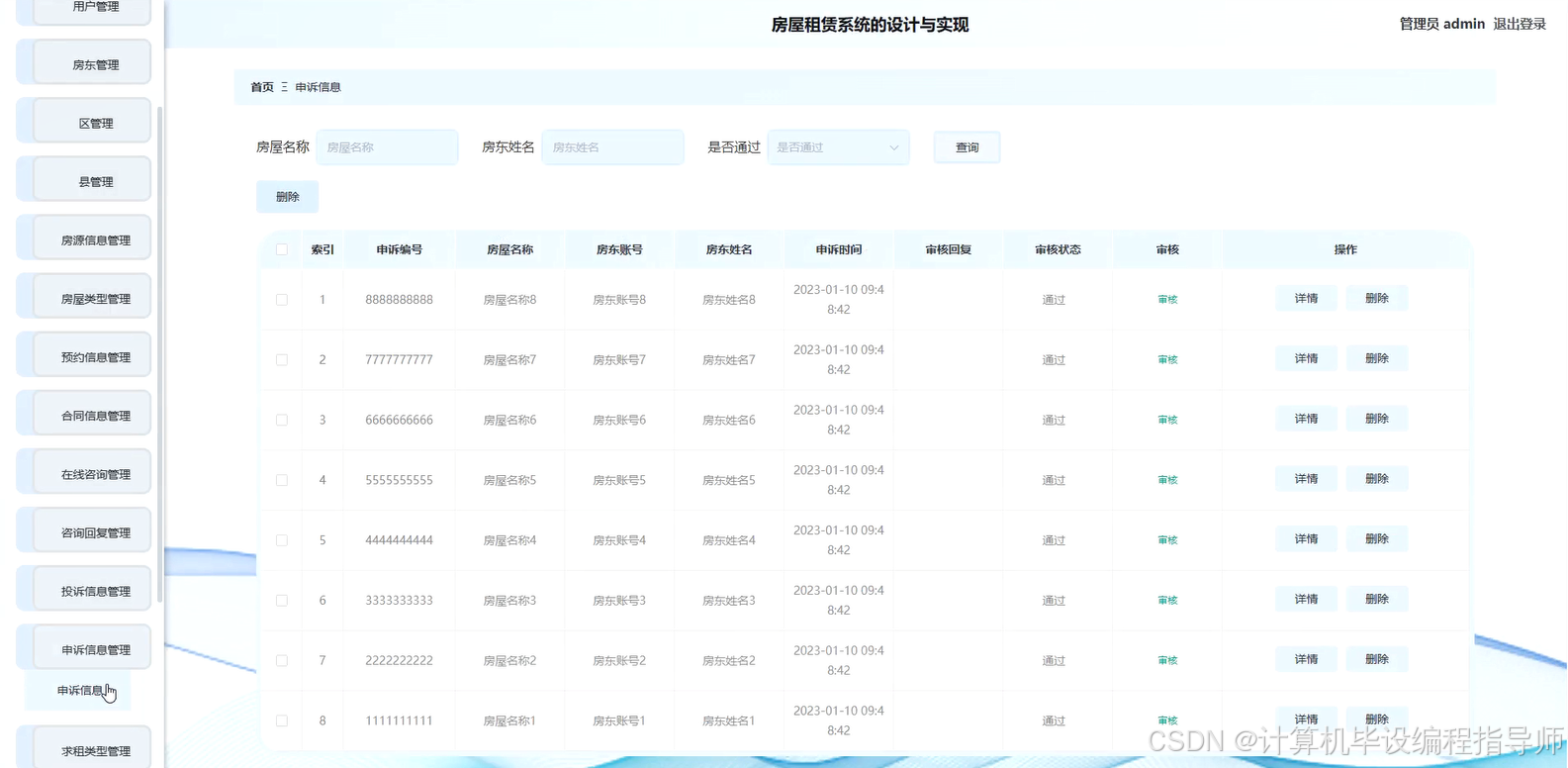The width and height of the screenshot is (1568, 768).
Task: Click the 申诉时间 column header
Action: tap(838, 249)
